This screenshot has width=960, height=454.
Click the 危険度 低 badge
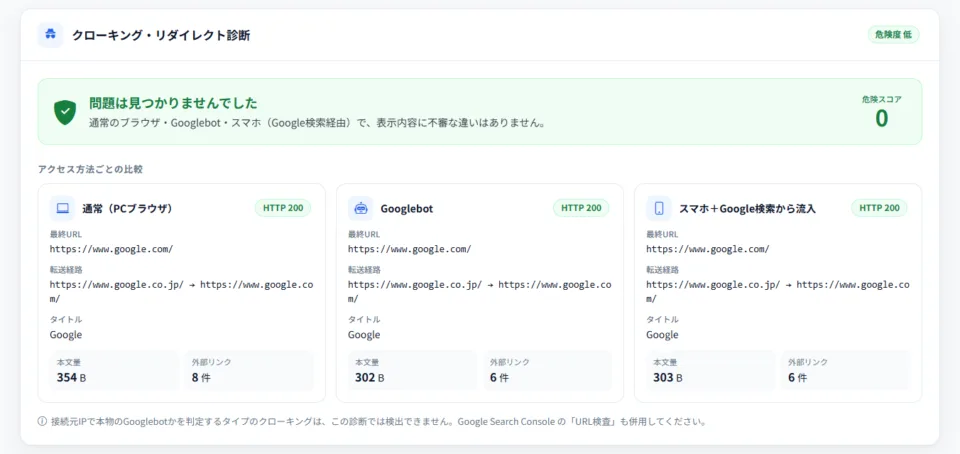[893, 35]
